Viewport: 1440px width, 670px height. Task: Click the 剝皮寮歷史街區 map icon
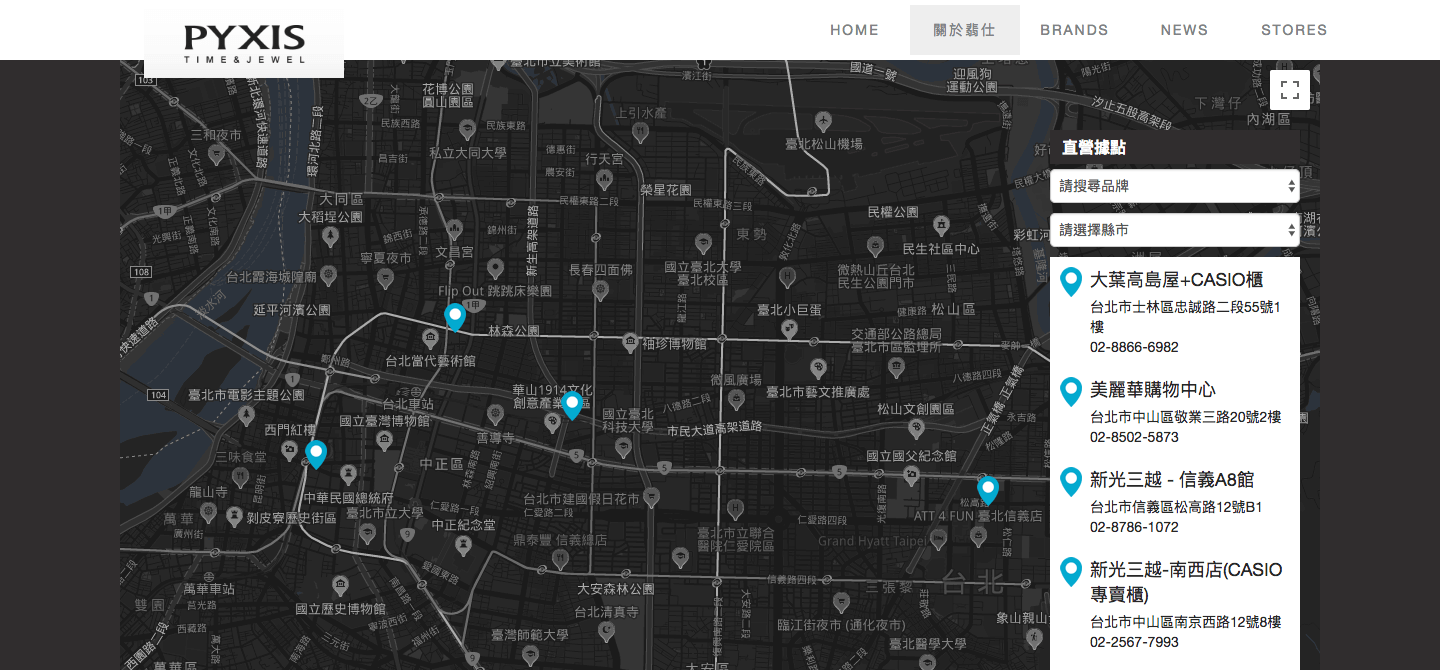[x=235, y=517]
